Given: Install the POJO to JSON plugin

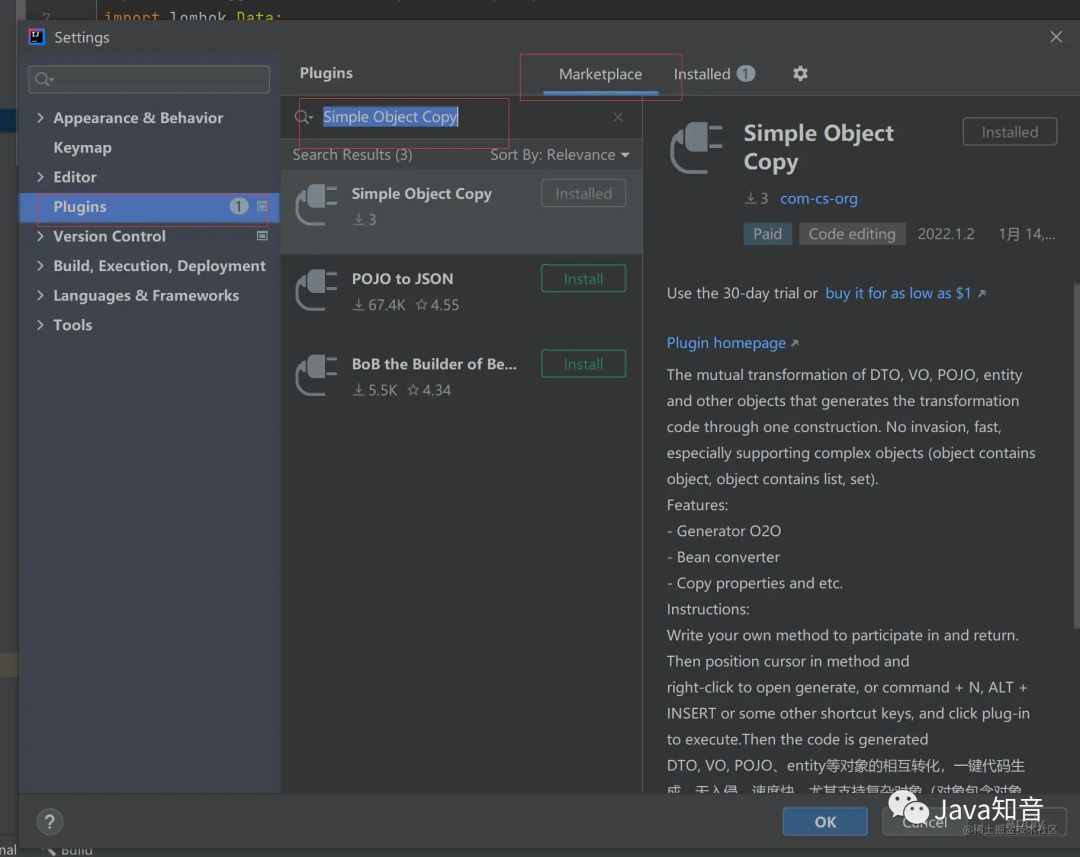Looking at the screenshot, I should coord(583,279).
